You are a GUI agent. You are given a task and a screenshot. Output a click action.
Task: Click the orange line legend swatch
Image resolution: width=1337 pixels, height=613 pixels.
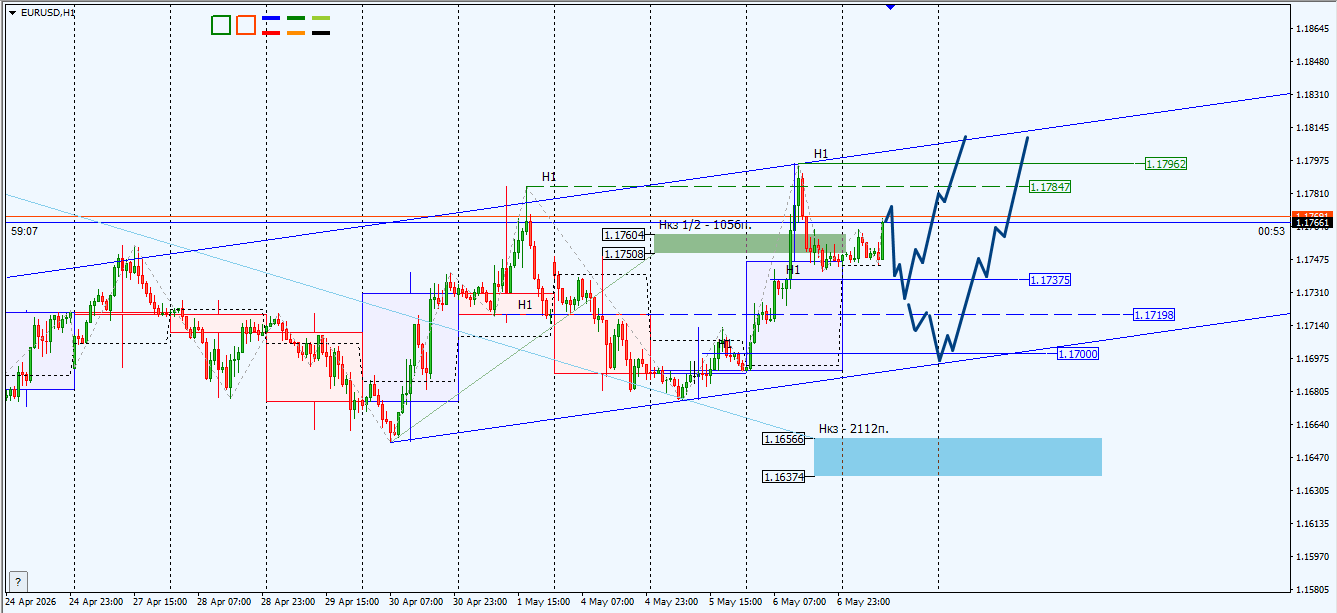[x=296, y=33]
